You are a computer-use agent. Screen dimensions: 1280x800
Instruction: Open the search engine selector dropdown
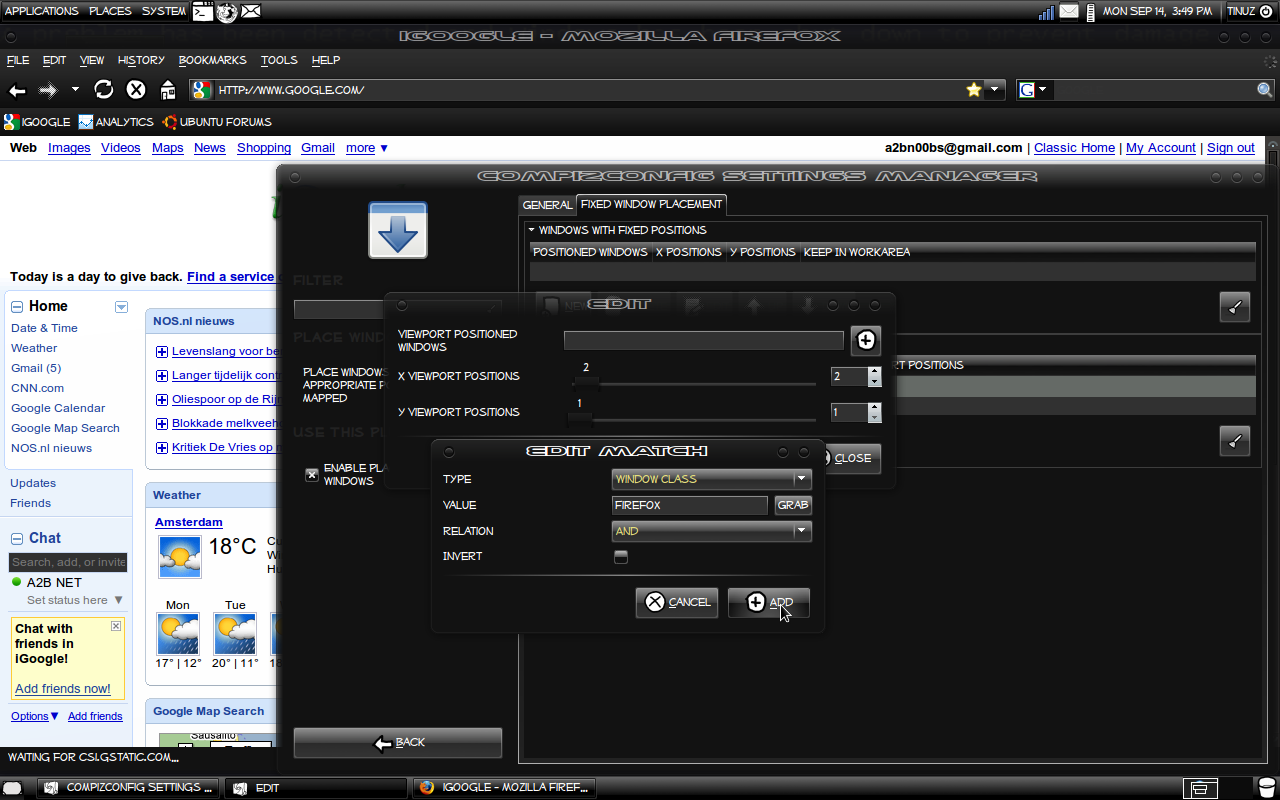coord(1034,90)
